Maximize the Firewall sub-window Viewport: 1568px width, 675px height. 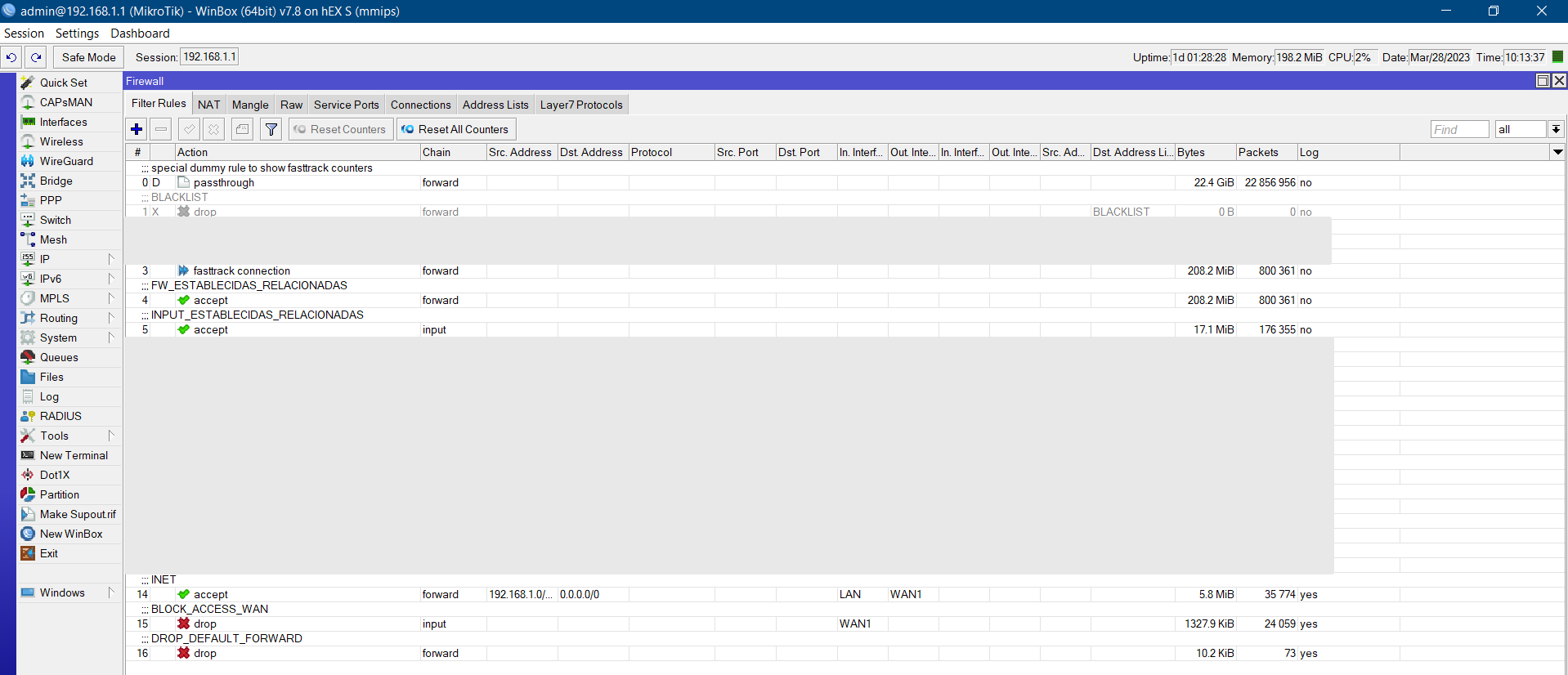1543,80
